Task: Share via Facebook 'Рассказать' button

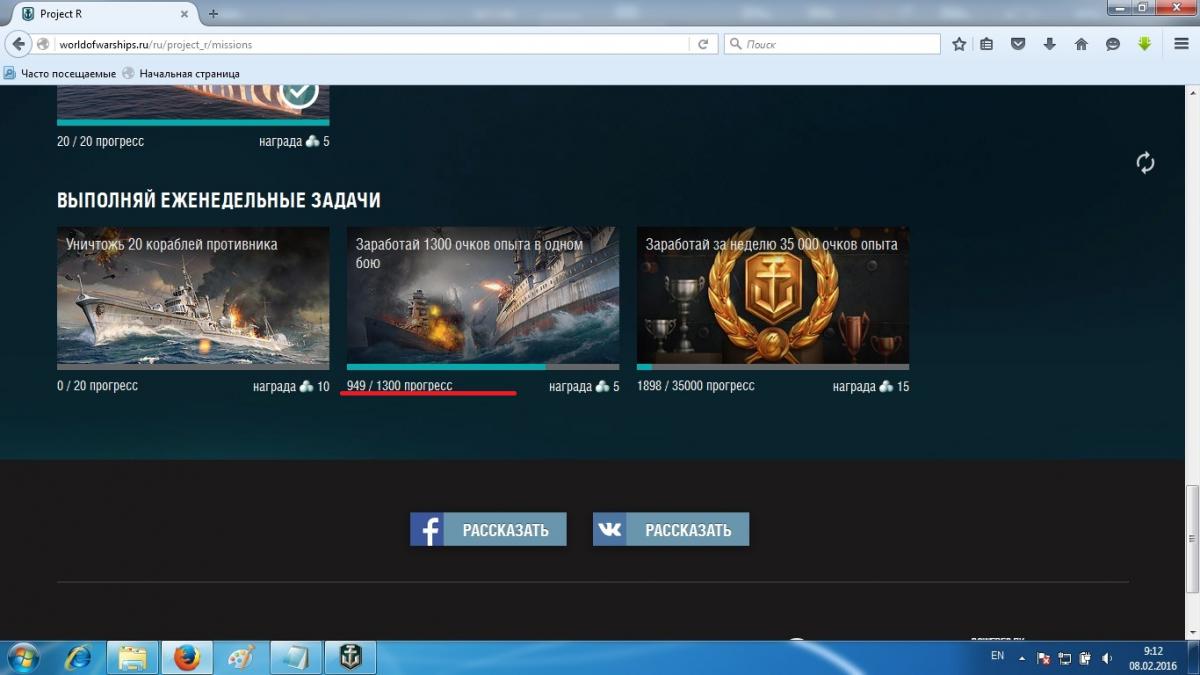Action: click(488, 530)
